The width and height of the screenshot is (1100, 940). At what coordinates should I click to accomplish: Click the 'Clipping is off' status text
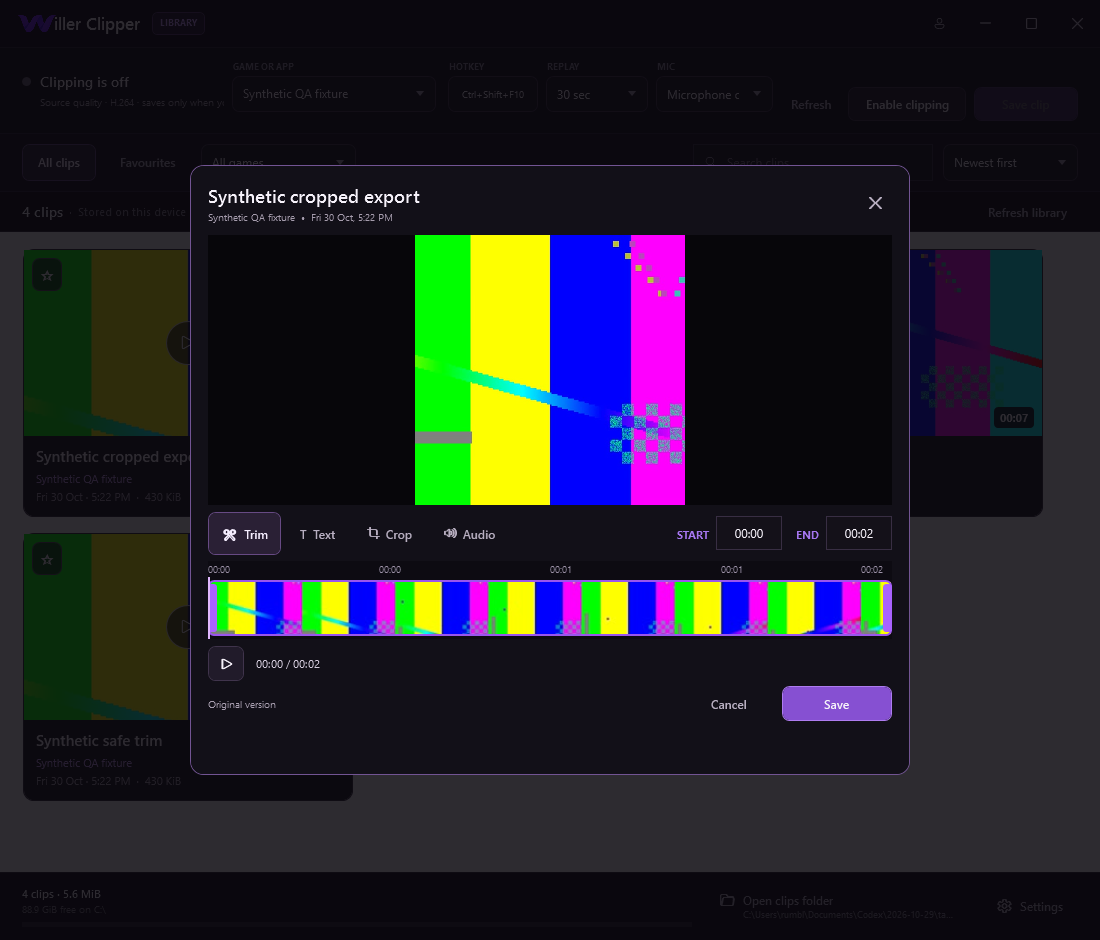coord(84,82)
